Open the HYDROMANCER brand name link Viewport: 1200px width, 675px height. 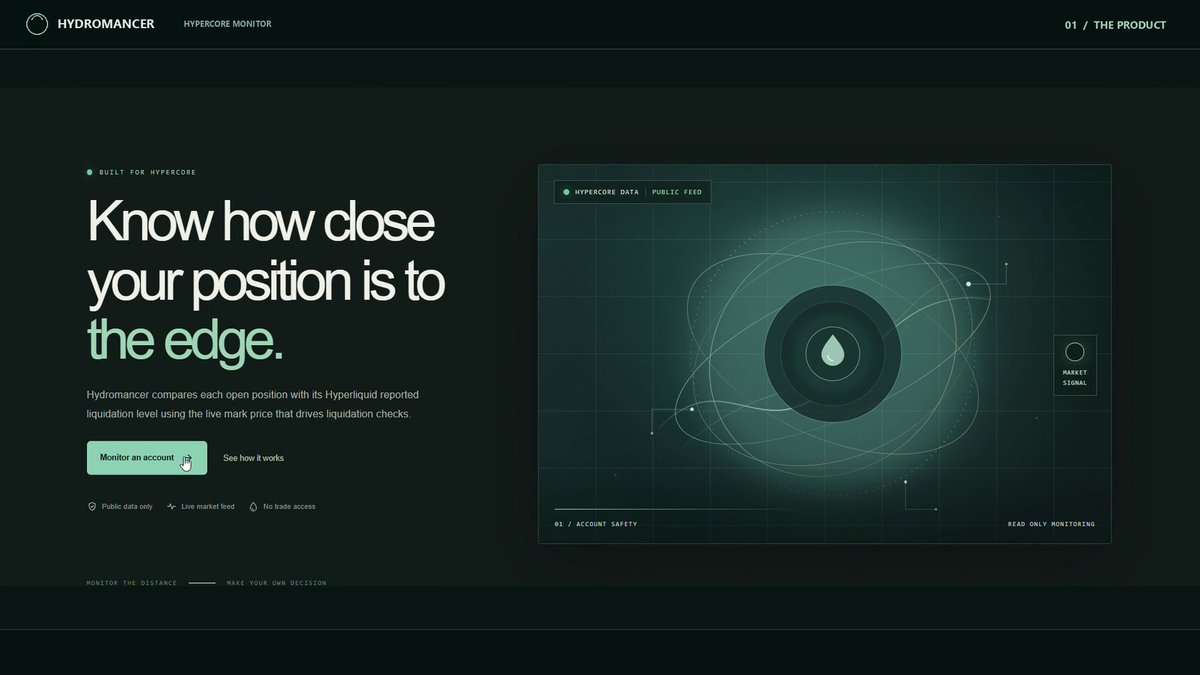click(x=106, y=24)
